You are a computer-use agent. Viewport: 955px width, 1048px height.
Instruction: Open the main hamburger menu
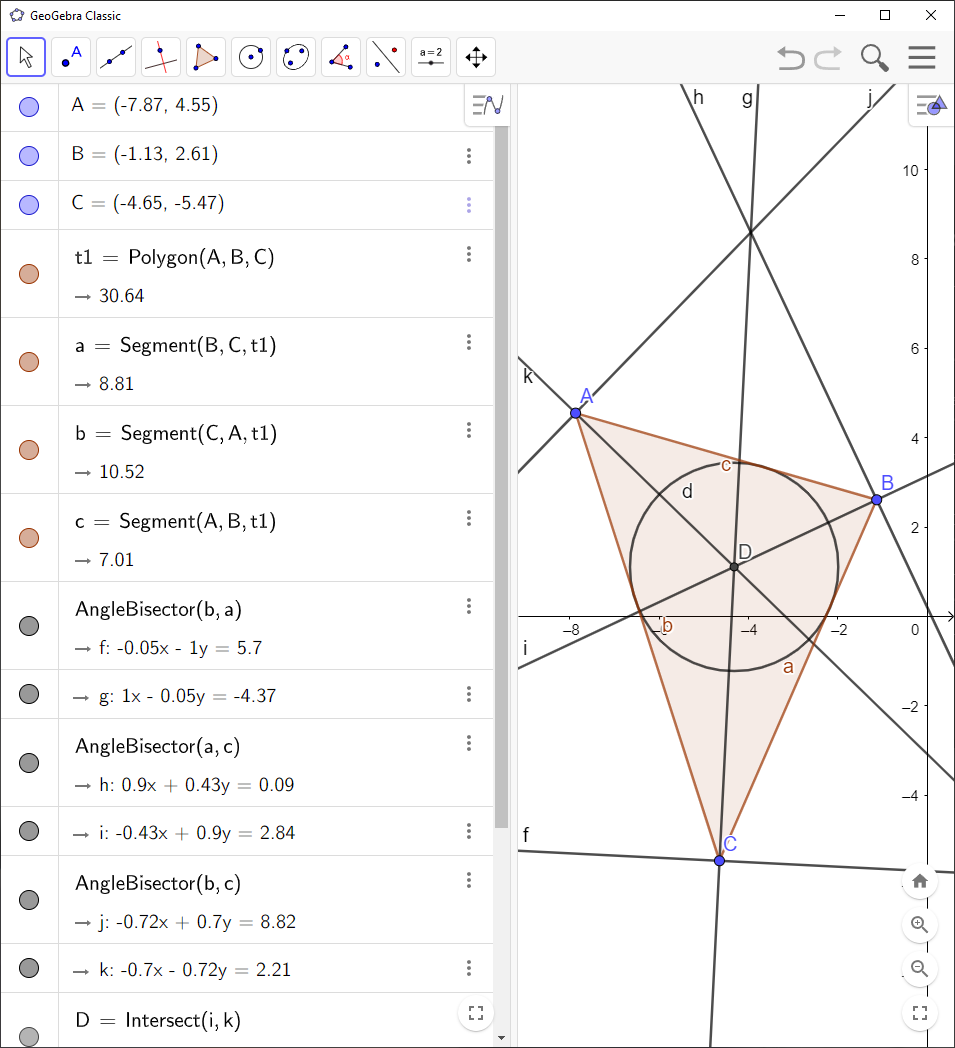pos(921,58)
